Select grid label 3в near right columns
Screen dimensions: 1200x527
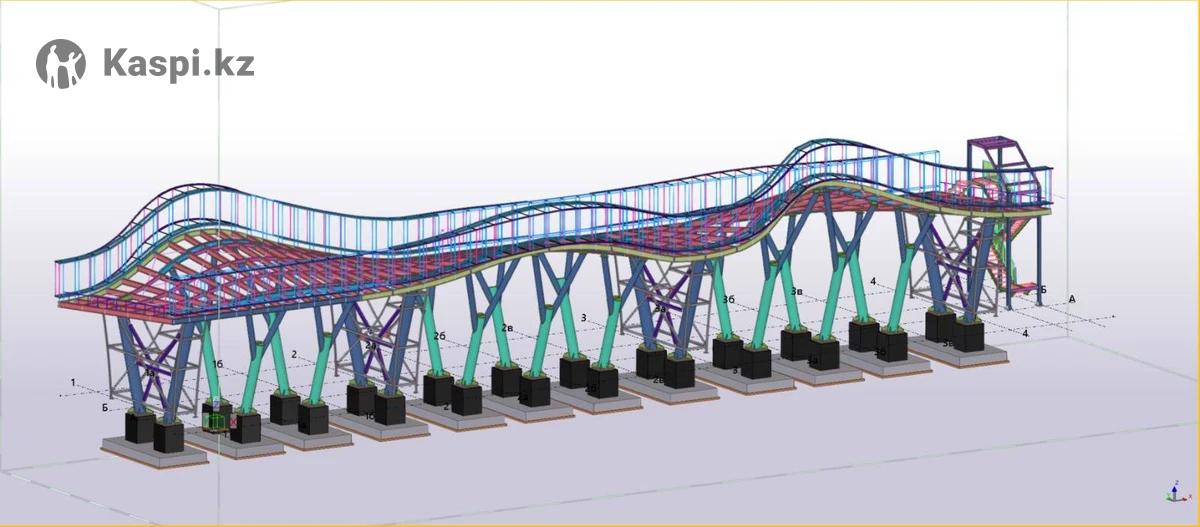(x=798, y=291)
